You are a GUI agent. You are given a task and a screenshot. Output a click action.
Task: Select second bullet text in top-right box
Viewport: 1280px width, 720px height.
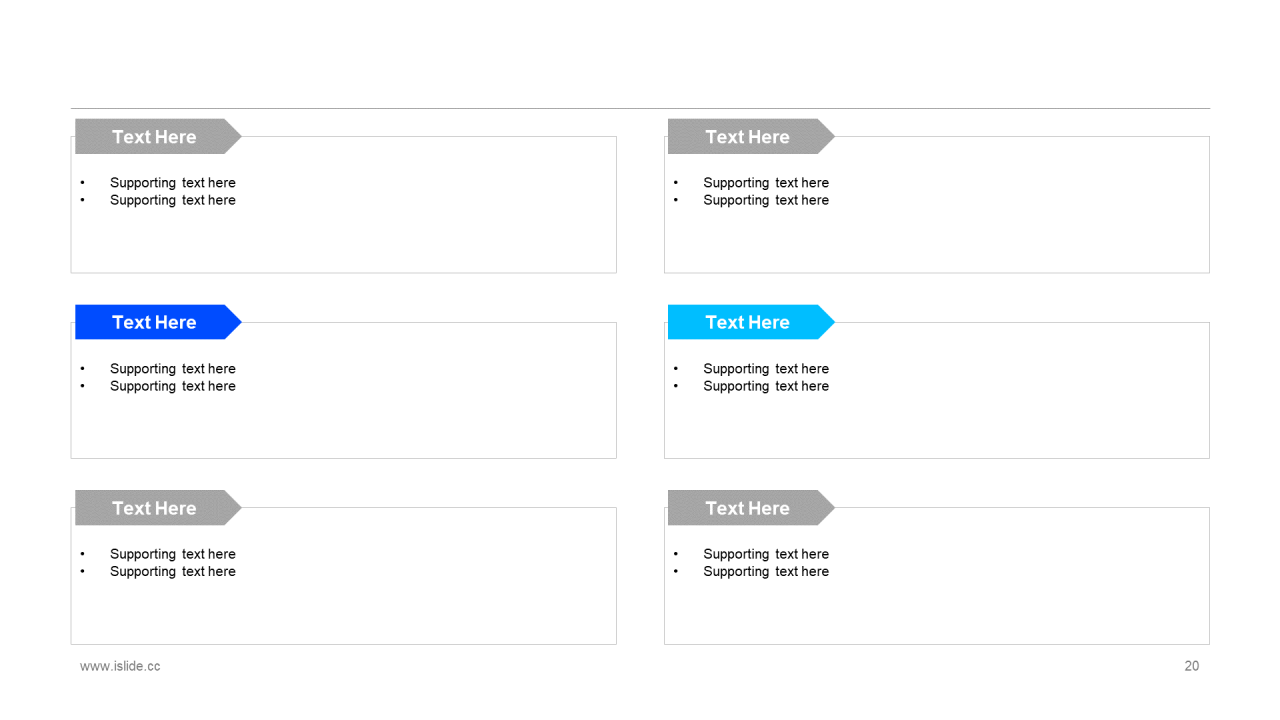tap(766, 200)
